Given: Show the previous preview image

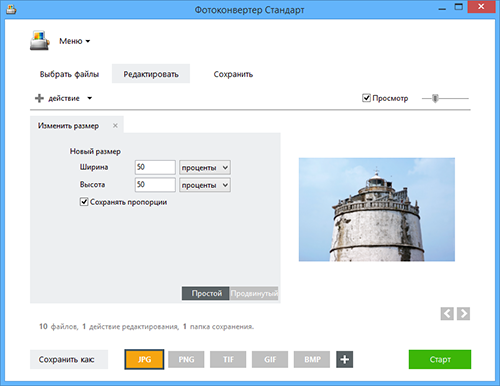Looking at the screenshot, I should tap(447, 314).
